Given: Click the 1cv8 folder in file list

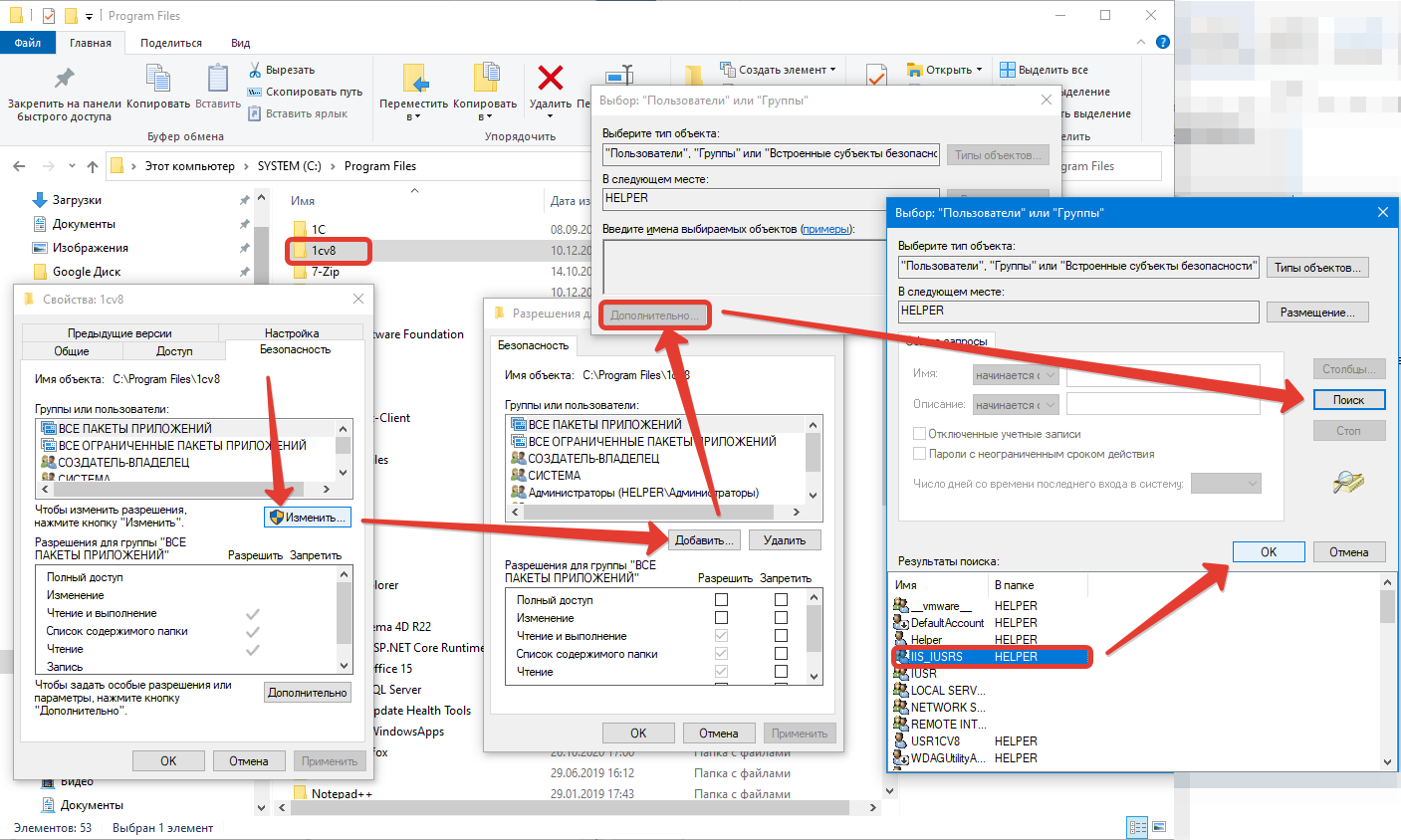Looking at the screenshot, I should (324, 251).
